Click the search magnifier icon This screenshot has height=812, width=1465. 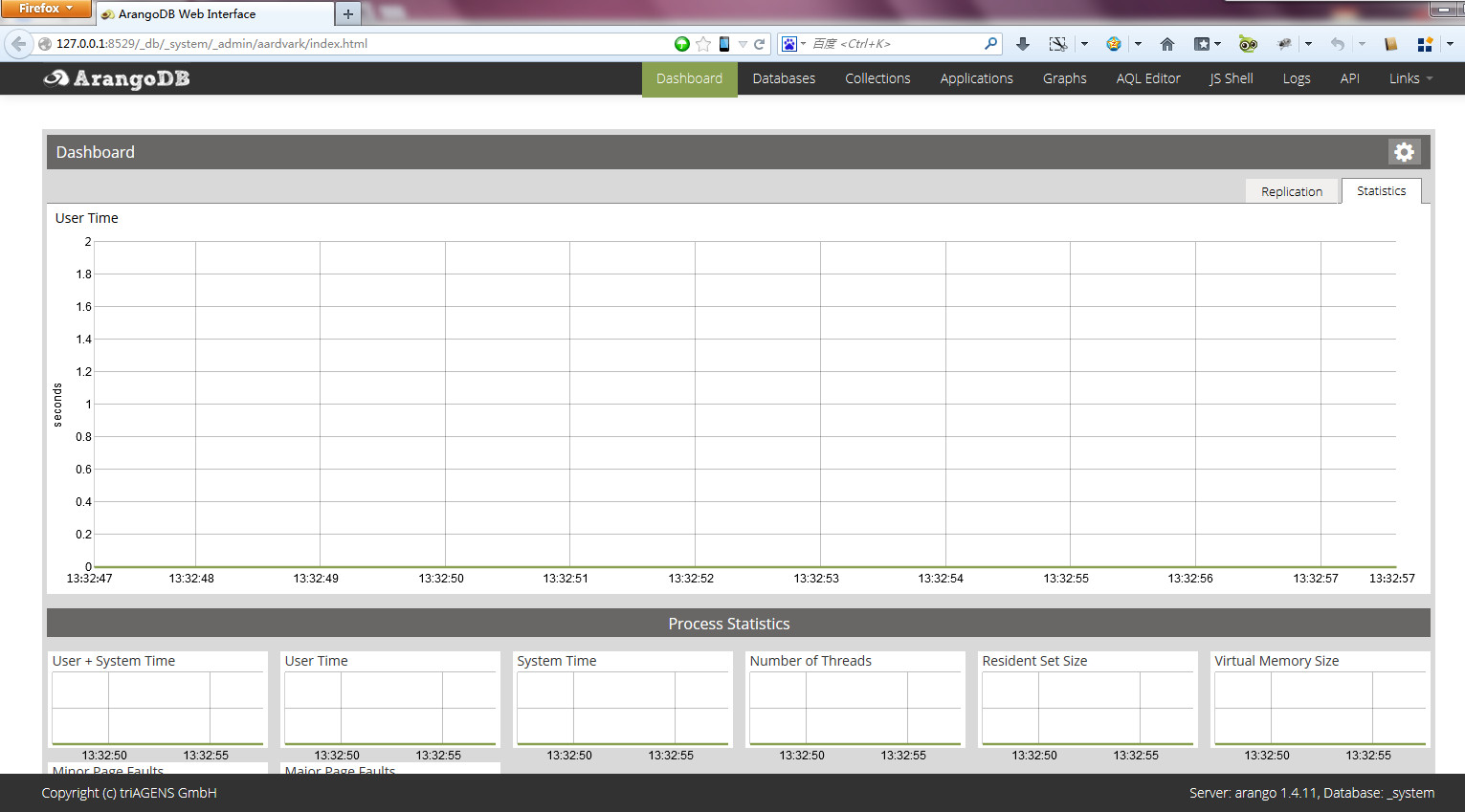990,43
